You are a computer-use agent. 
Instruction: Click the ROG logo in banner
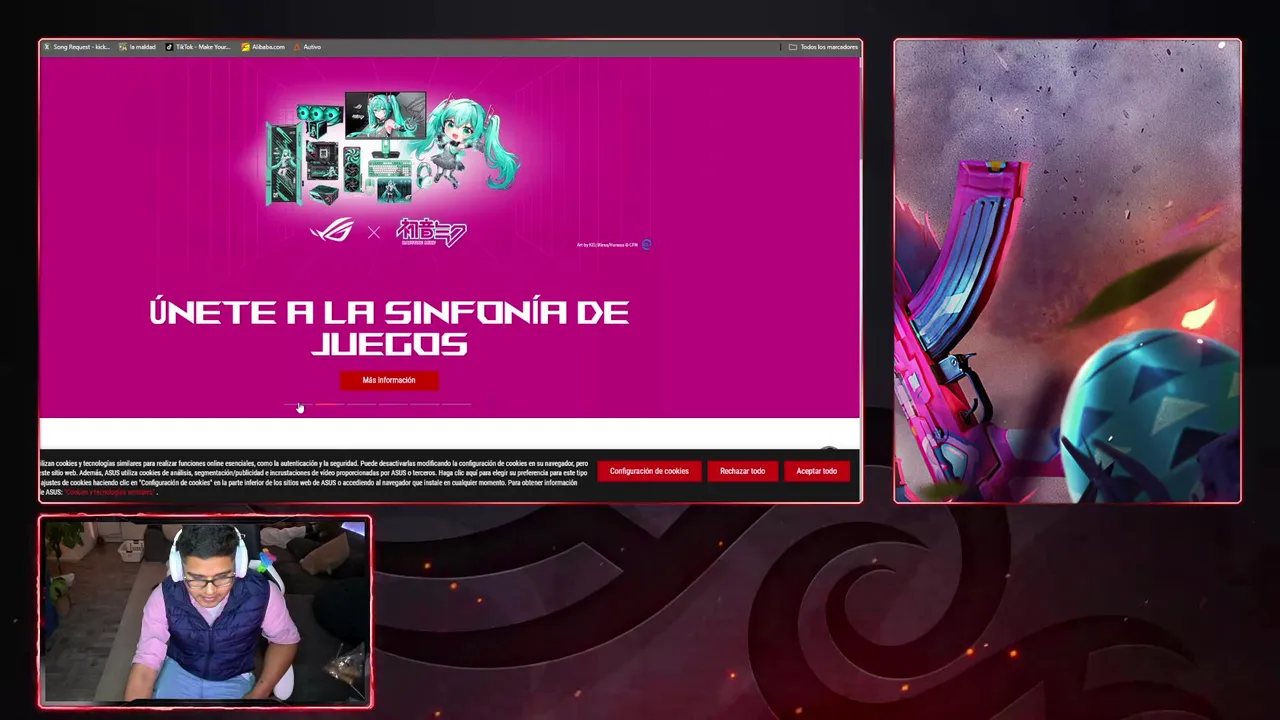(x=332, y=231)
